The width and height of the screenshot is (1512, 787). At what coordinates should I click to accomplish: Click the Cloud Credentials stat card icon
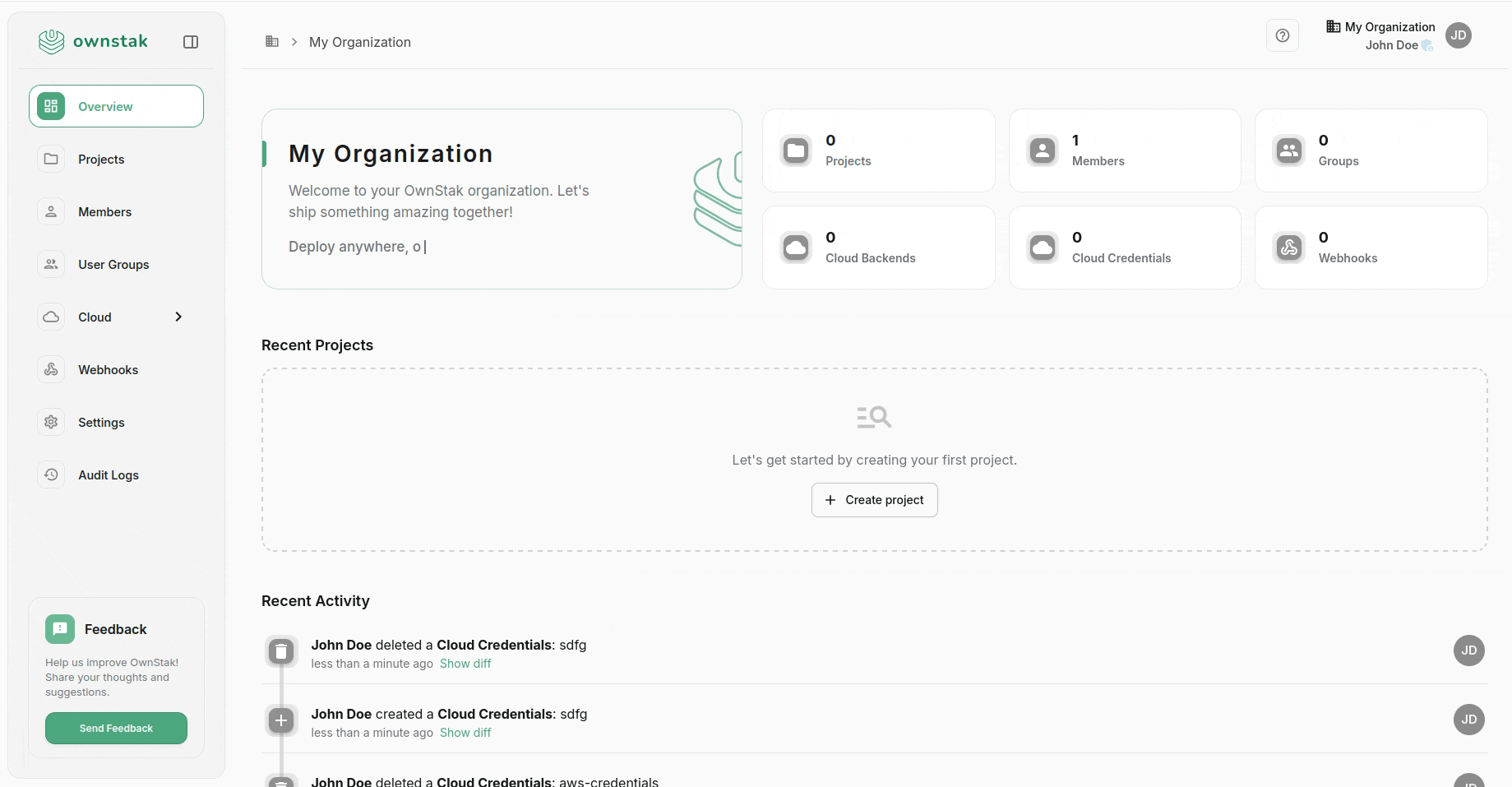(x=1043, y=248)
